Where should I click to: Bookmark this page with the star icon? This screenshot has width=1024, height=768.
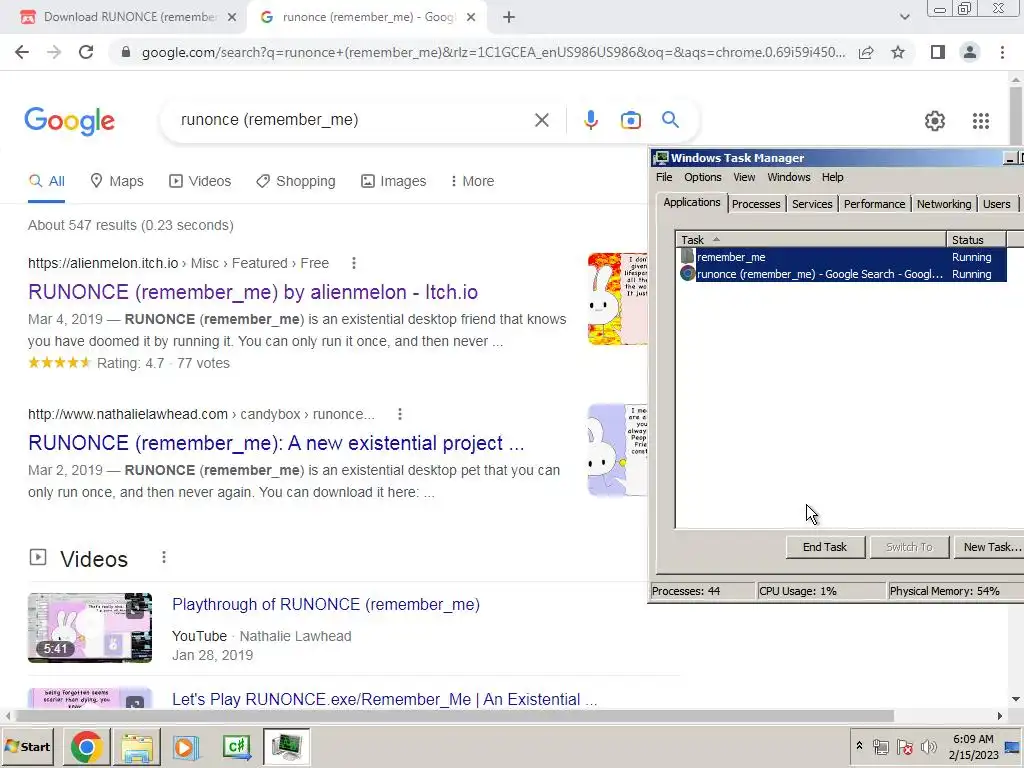pos(898,52)
